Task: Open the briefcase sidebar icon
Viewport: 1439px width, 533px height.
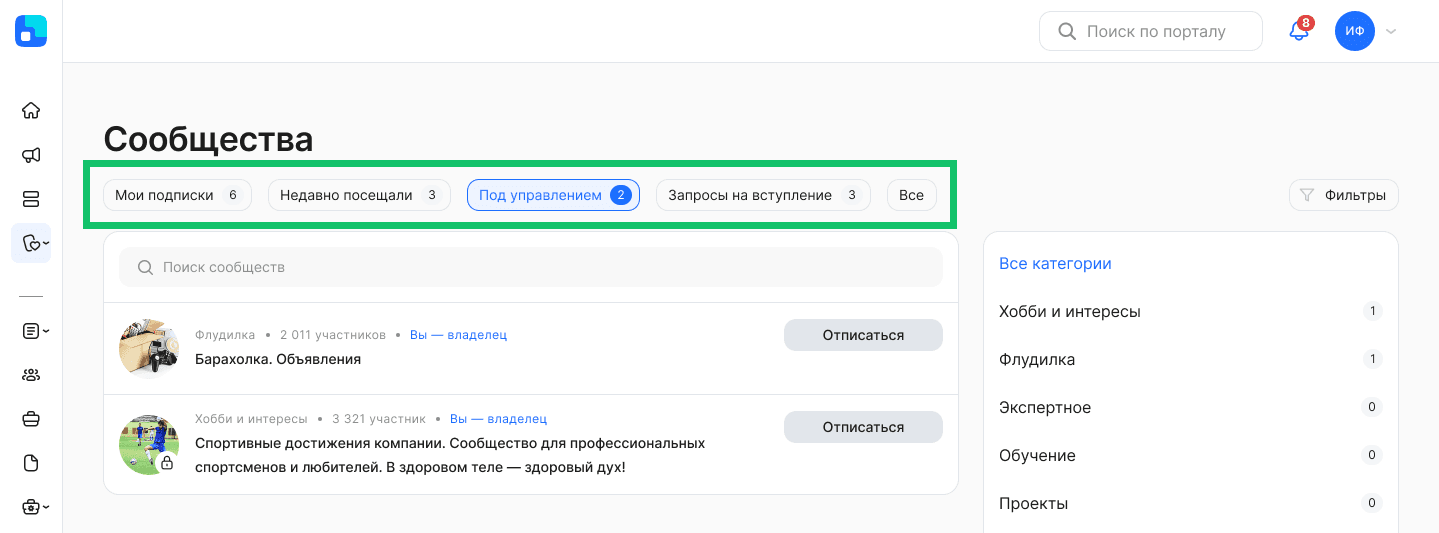Action: click(x=31, y=419)
